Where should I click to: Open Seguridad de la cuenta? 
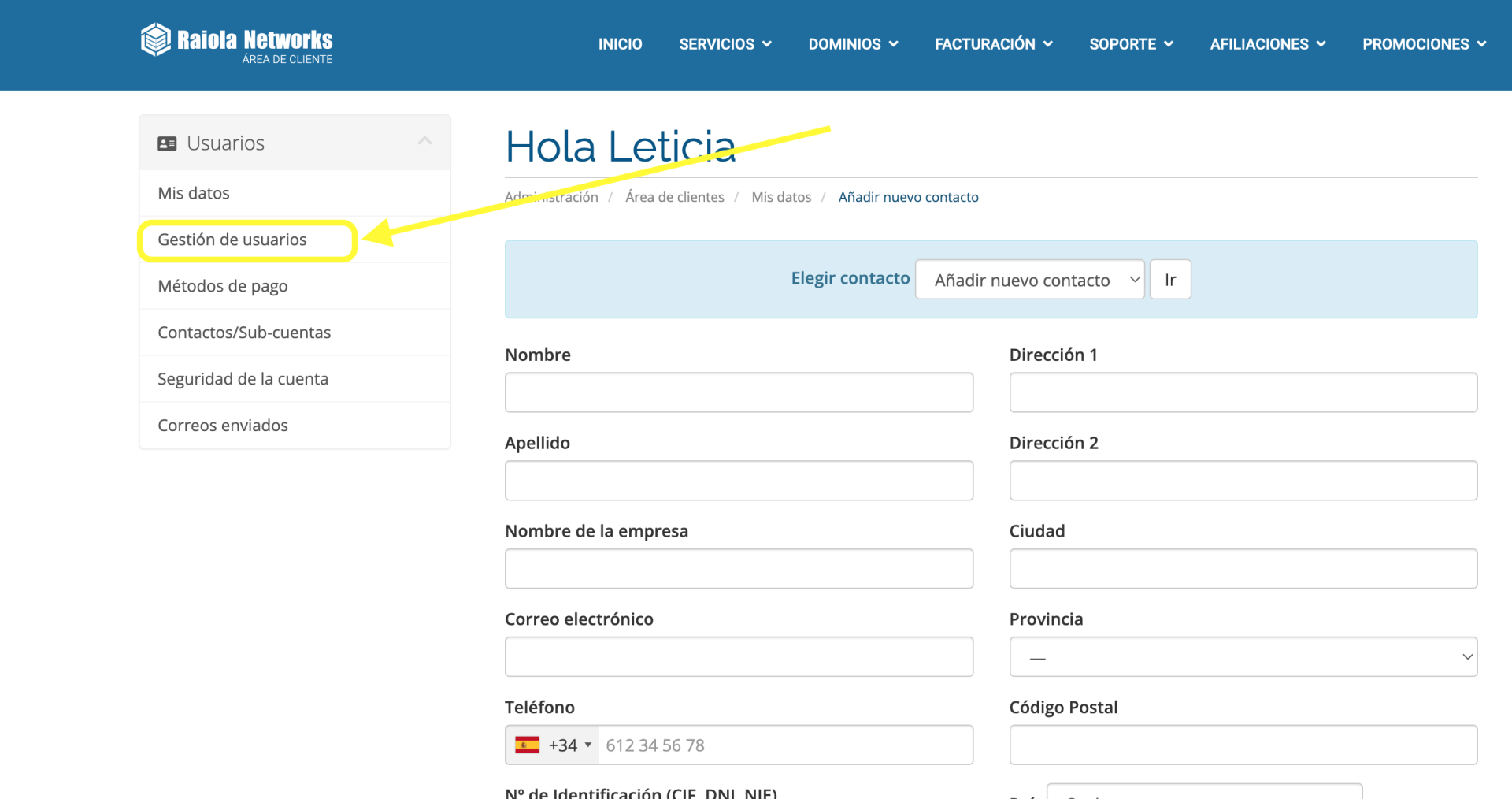click(243, 379)
